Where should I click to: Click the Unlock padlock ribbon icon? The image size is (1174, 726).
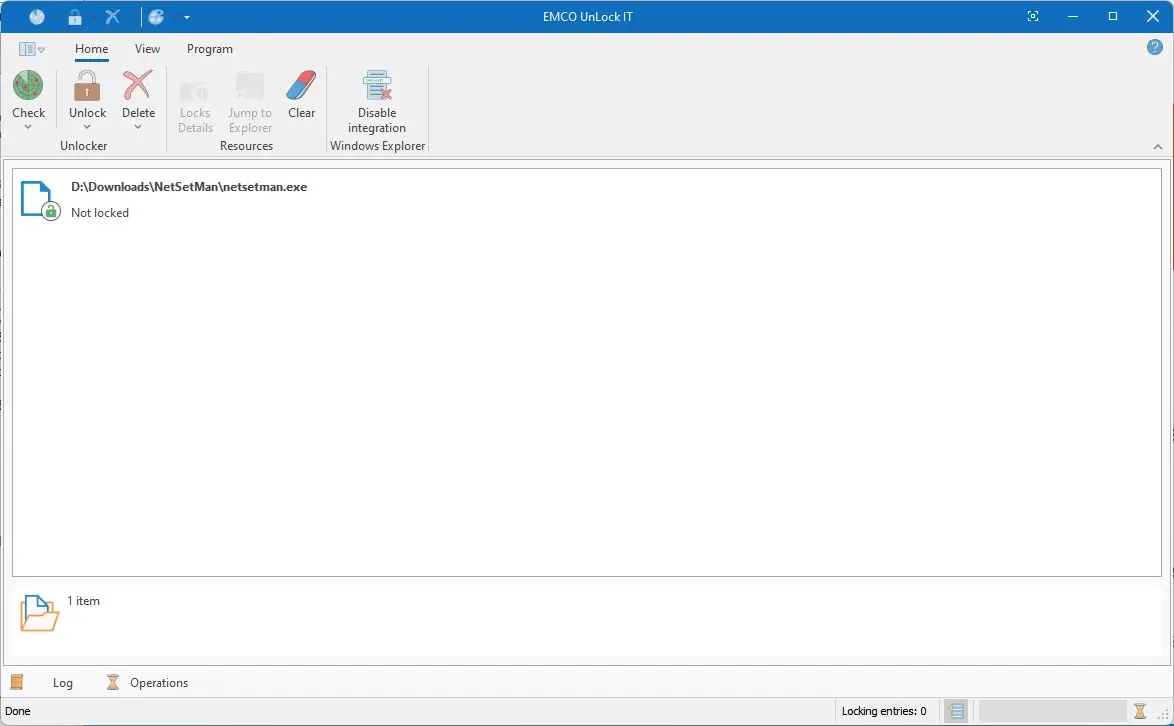click(x=87, y=85)
